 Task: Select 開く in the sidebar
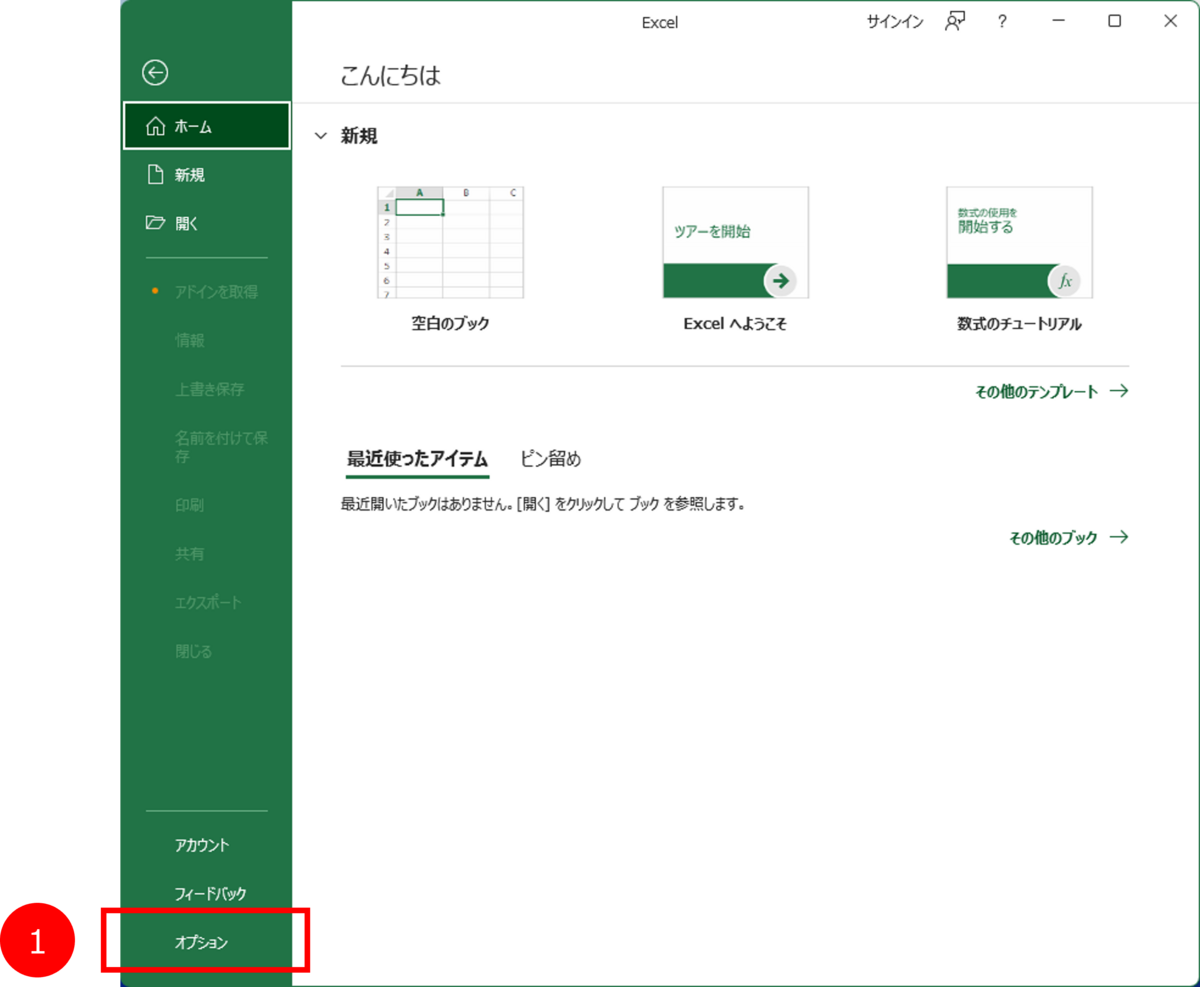(207, 223)
